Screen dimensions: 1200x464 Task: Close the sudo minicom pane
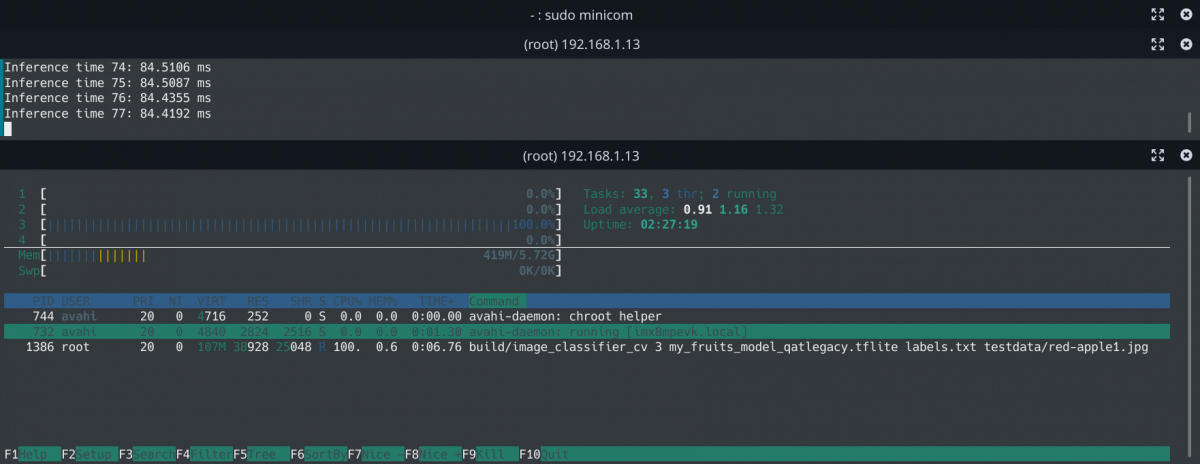tap(1186, 14)
